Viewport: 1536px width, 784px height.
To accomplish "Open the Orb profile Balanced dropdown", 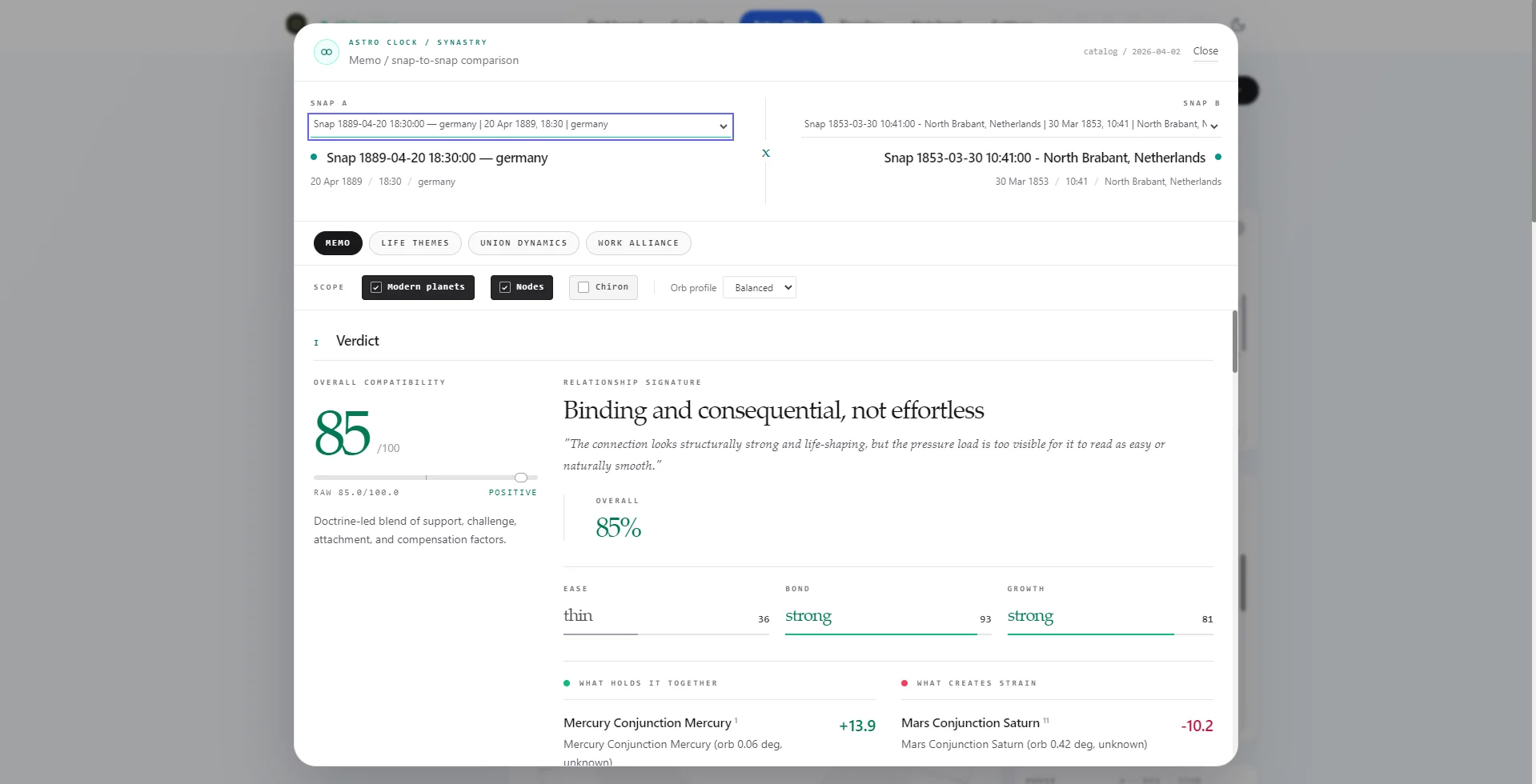I will (760, 288).
